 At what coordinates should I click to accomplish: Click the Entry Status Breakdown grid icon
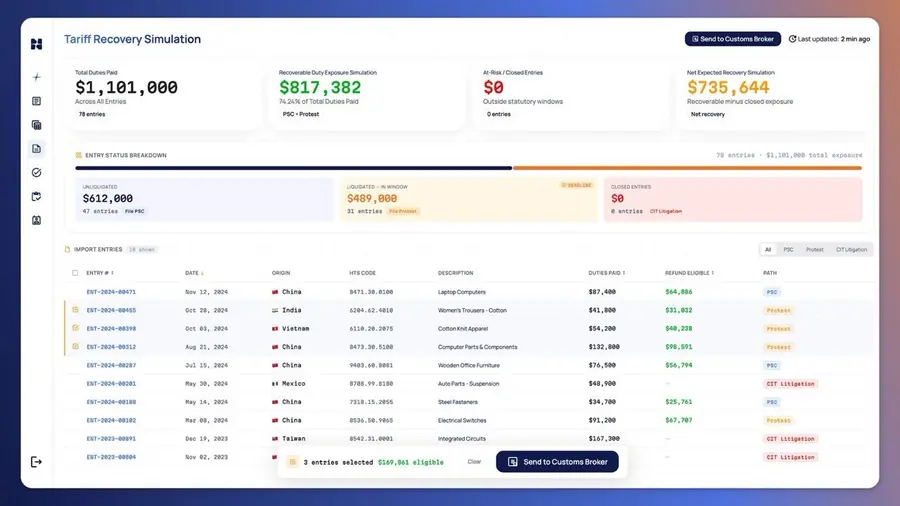click(x=79, y=155)
